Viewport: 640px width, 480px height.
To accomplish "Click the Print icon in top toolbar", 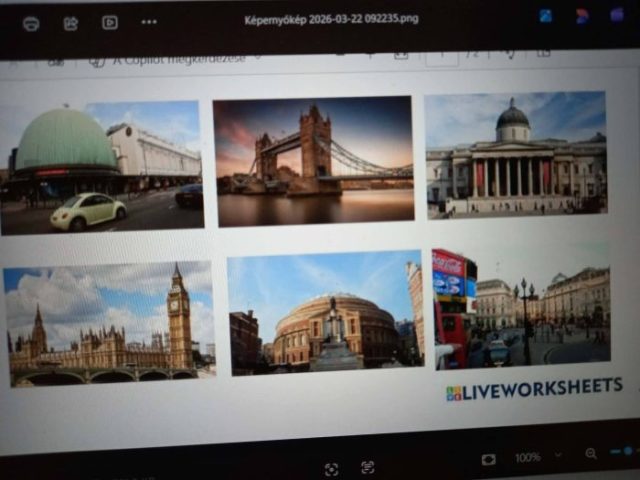I will tap(31, 24).
